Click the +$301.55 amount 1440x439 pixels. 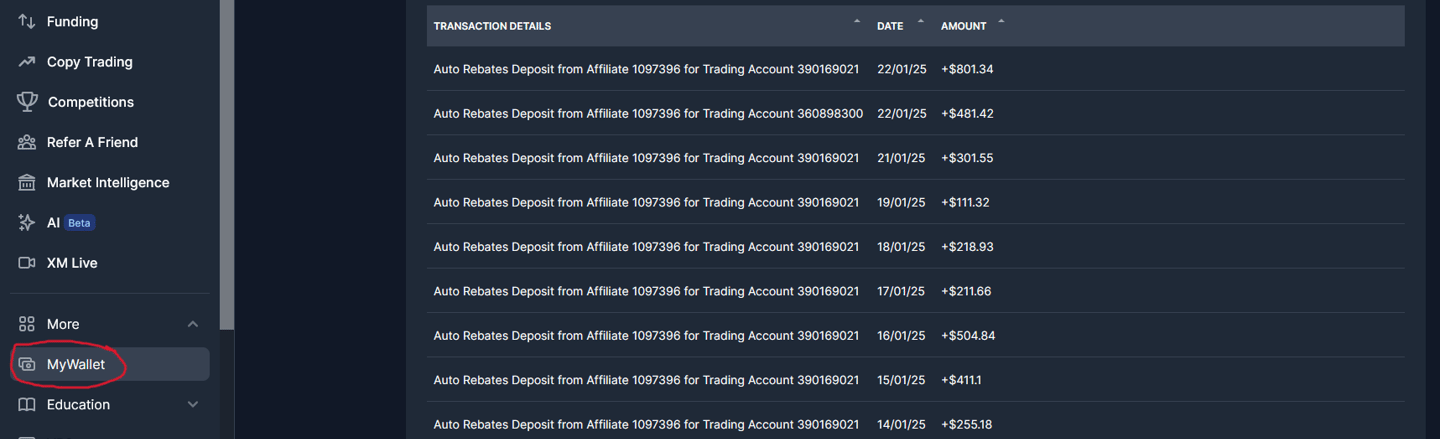tap(967, 158)
